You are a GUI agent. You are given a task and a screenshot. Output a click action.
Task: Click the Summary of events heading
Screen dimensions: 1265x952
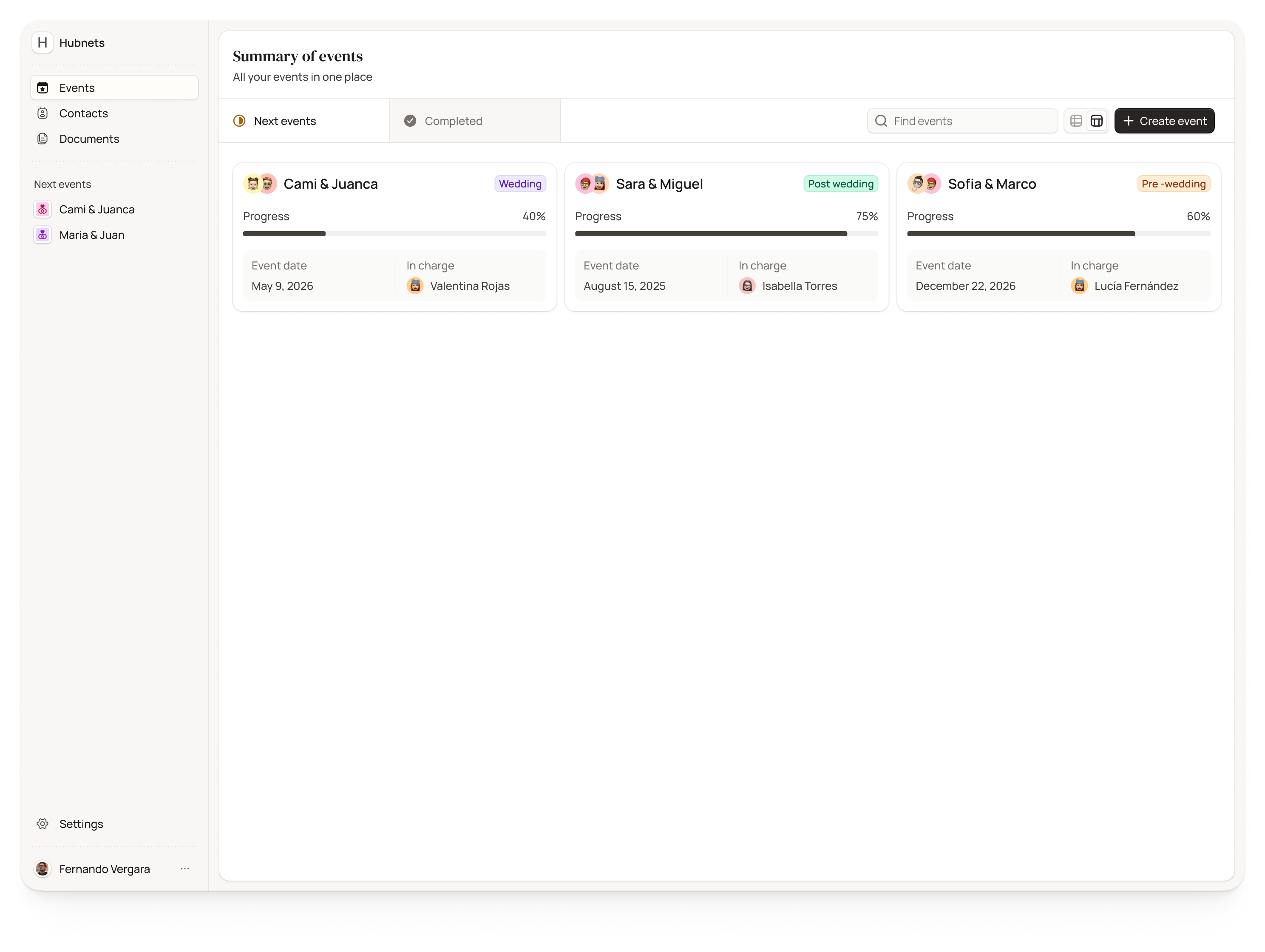click(x=298, y=56)
